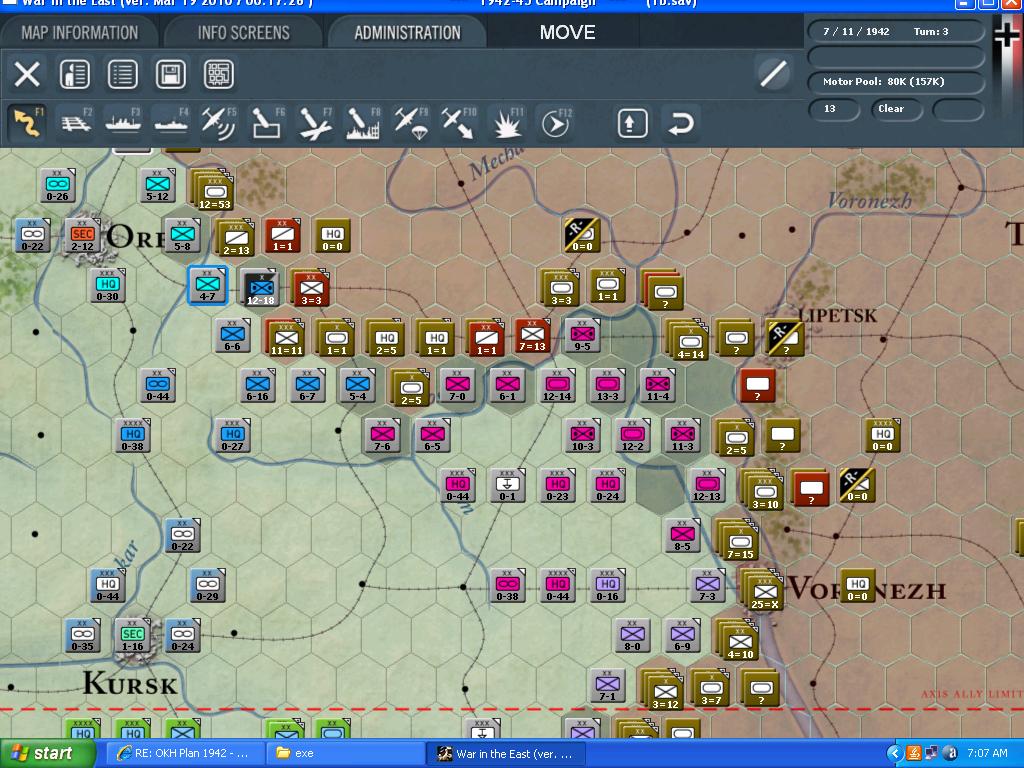Select the 0-26 motorized unit

click(x=57, y=185)
